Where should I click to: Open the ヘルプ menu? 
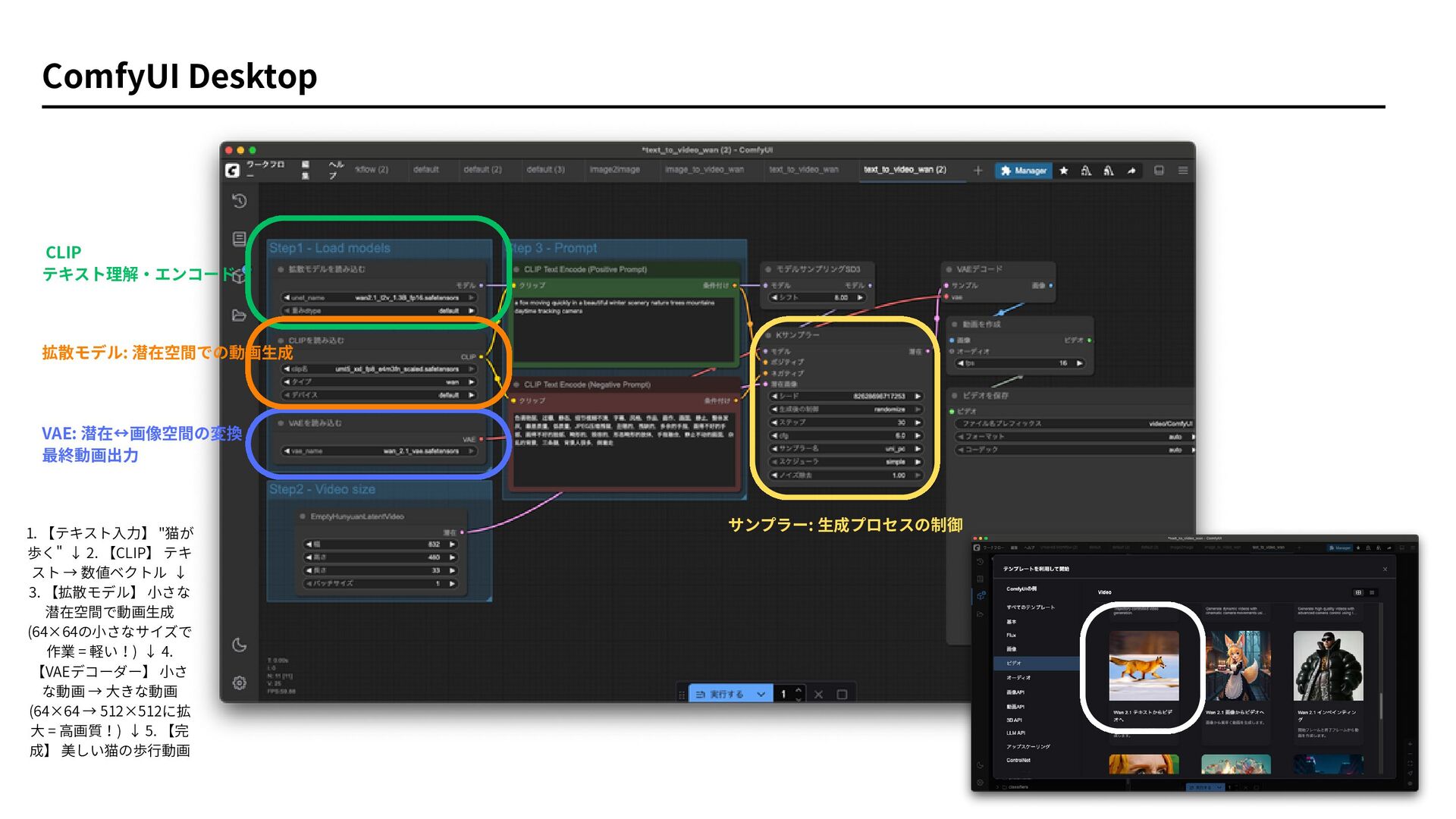336,170
